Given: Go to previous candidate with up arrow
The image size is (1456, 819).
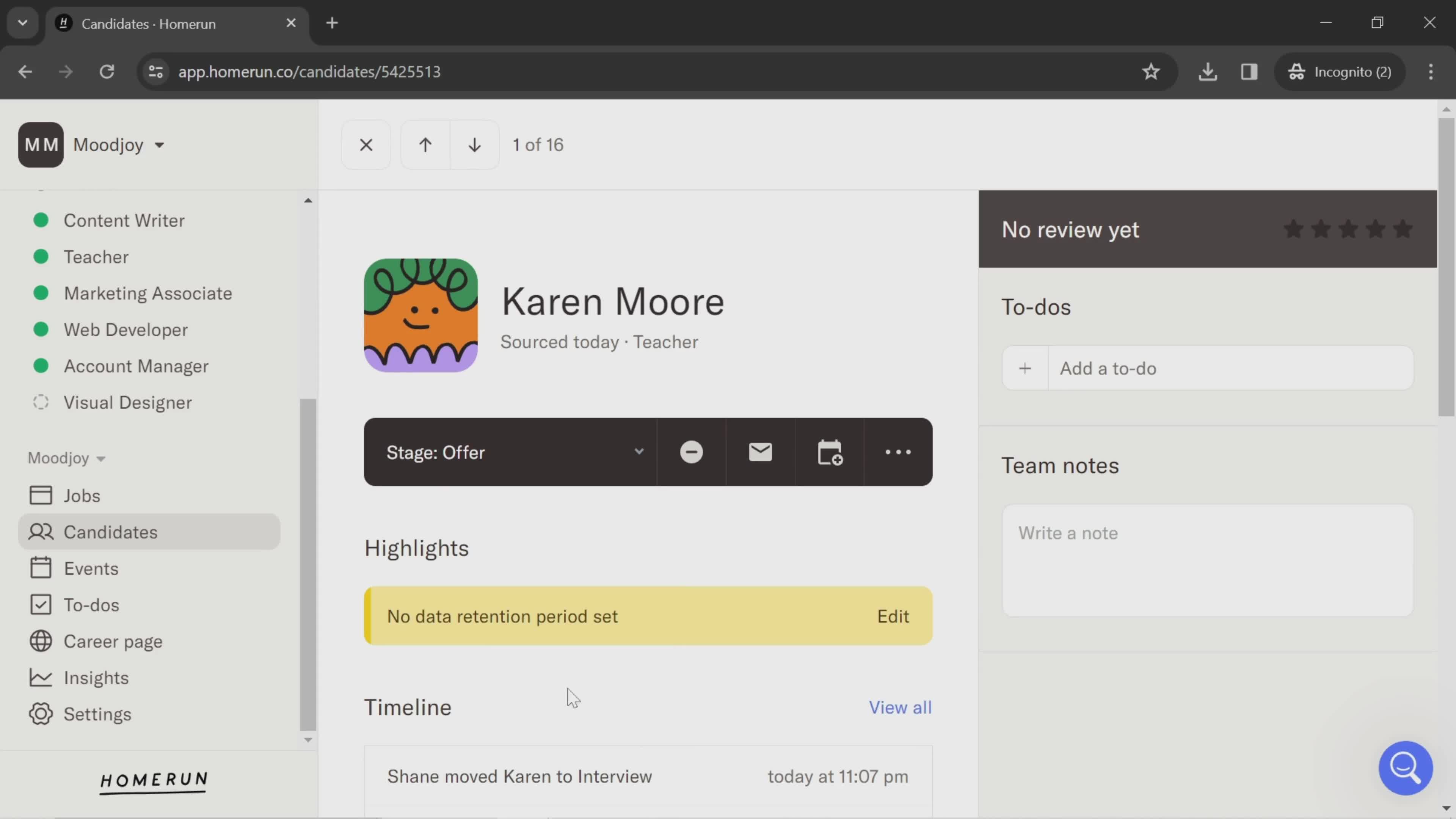Looking at the screenshot, I should (425, 145).
